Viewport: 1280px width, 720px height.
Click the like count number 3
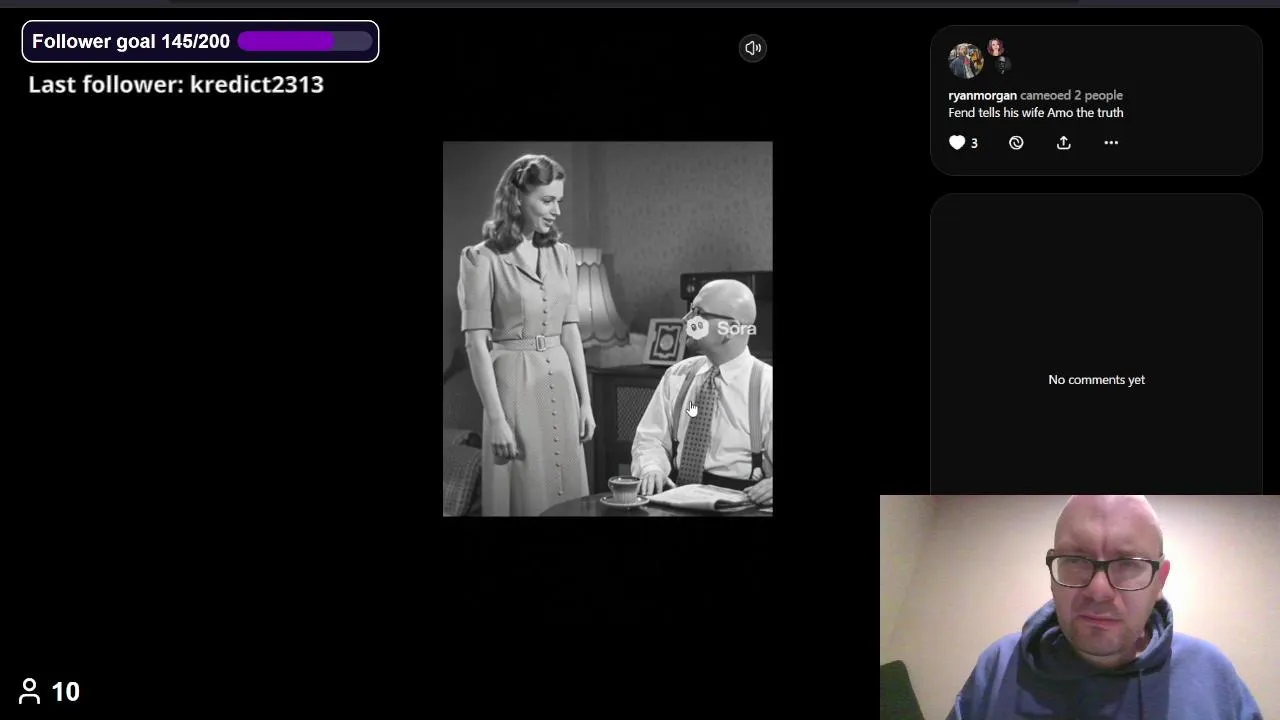974,144
